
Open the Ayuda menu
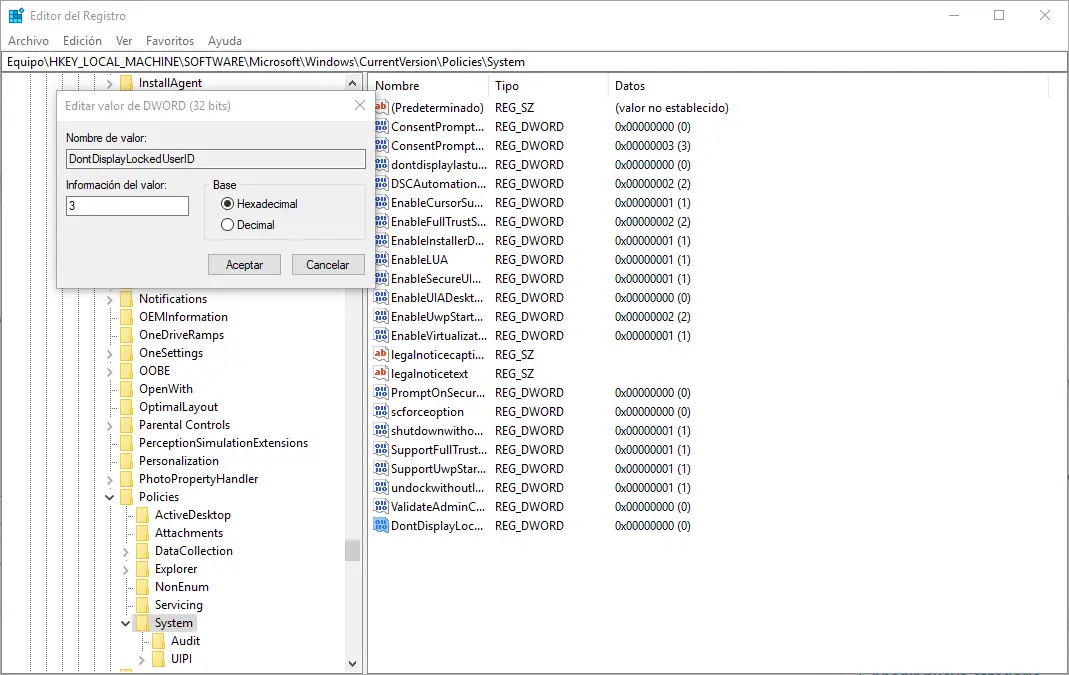pos(225,41)
